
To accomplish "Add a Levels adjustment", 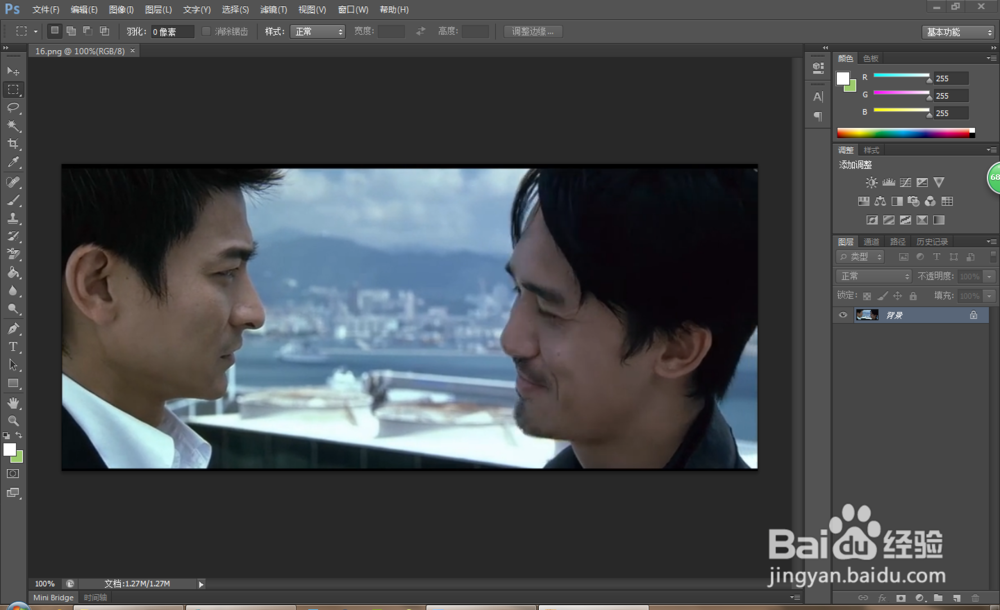I will click(x=888, y=182).
